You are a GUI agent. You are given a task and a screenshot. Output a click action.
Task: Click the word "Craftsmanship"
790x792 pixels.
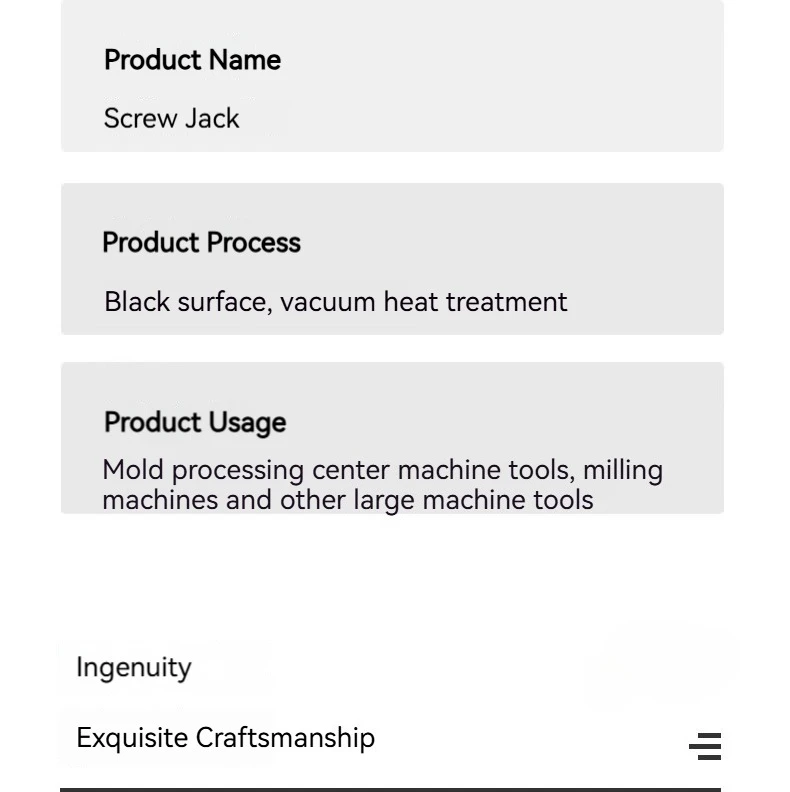coord(285,738)
